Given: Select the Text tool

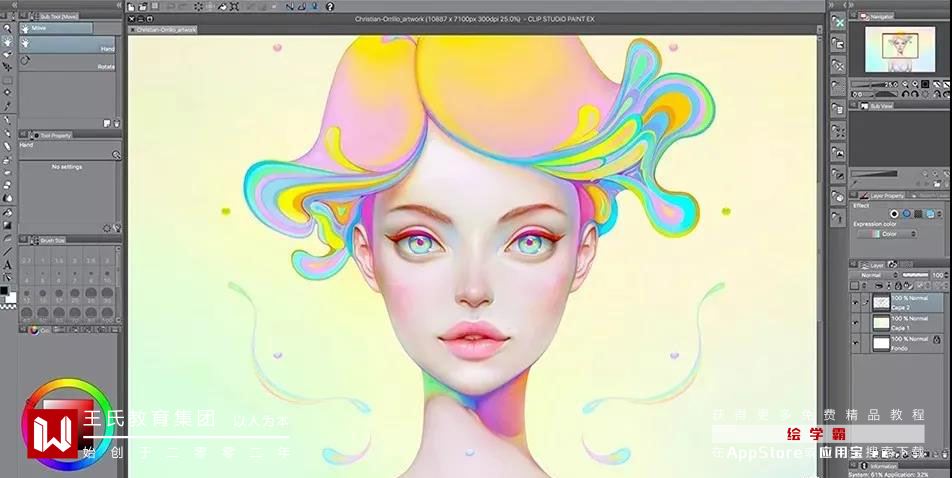Looking at the screenshot, I should click(7, 265).
